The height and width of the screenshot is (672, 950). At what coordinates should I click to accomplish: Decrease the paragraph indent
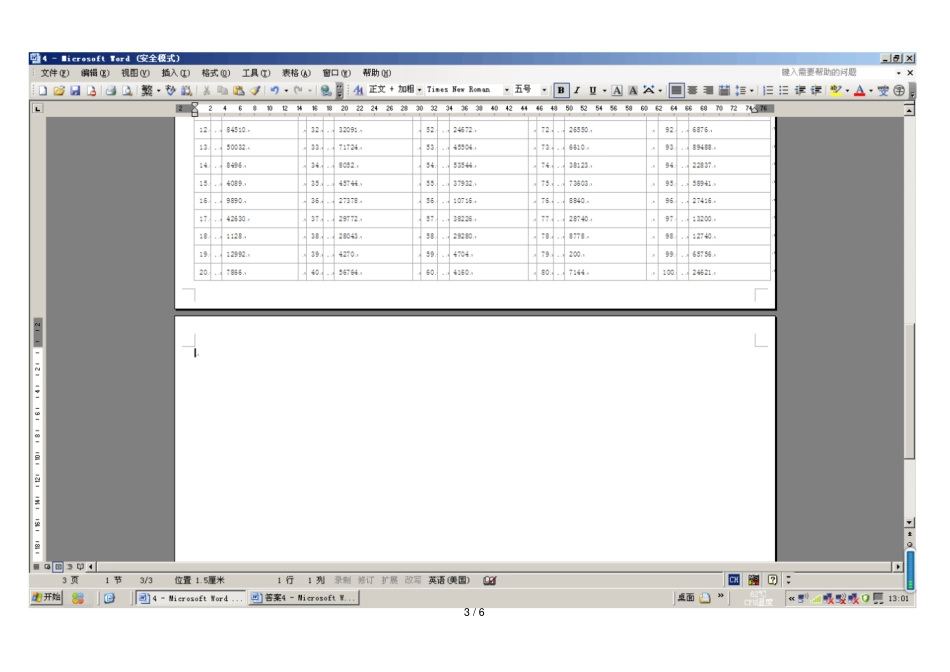pyautogui.click(x=800, y=90)
